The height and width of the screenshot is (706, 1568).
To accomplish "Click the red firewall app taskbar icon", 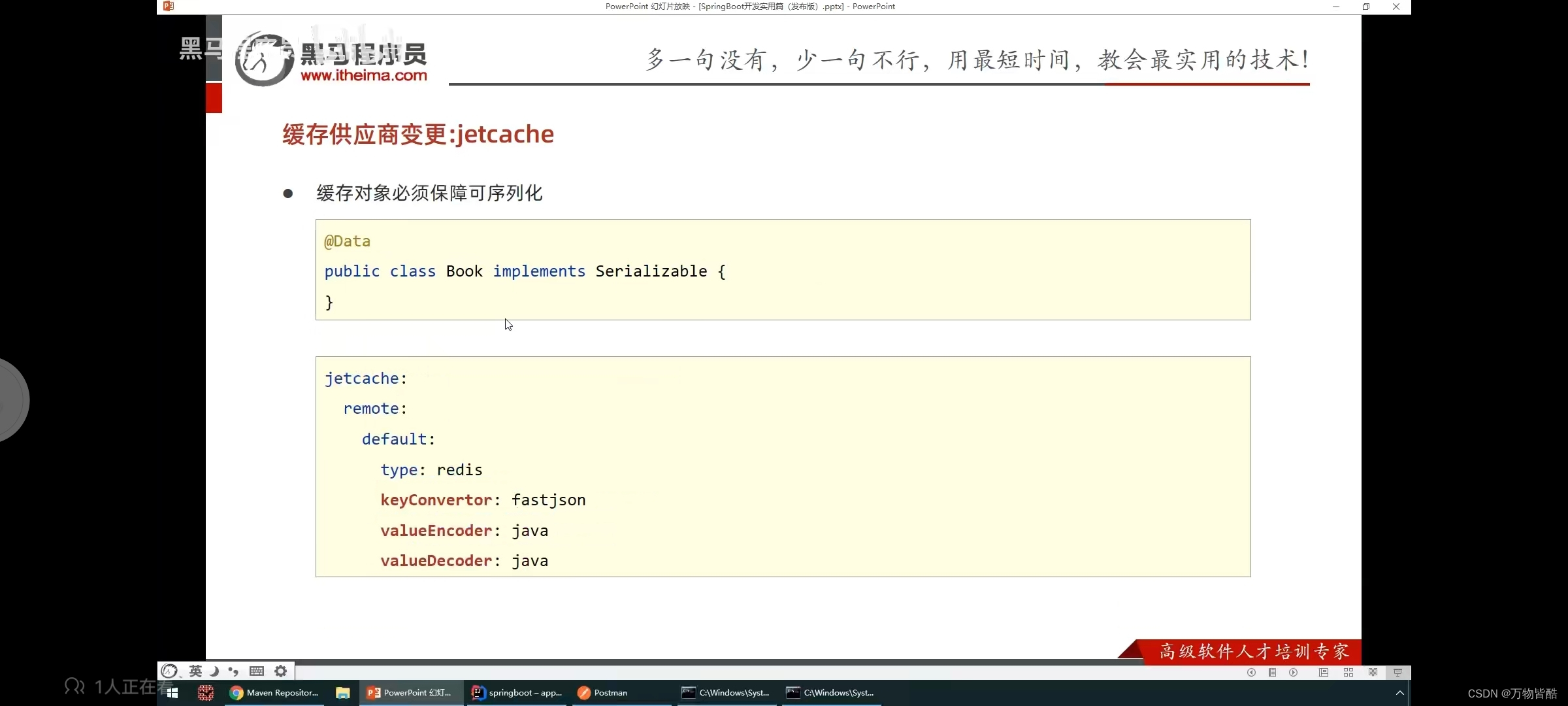I will (x=206, y=693).
